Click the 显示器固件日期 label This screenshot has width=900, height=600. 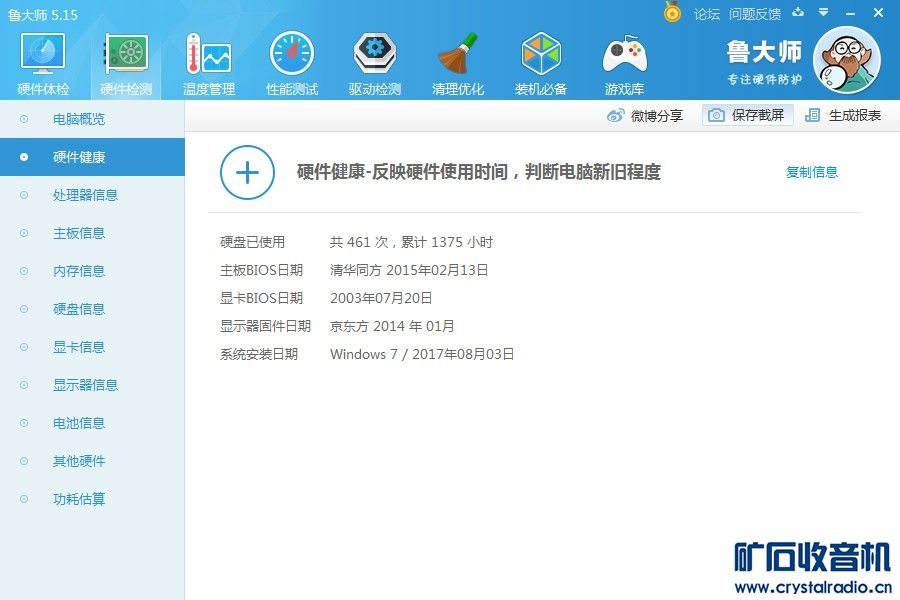click(265, 326)
